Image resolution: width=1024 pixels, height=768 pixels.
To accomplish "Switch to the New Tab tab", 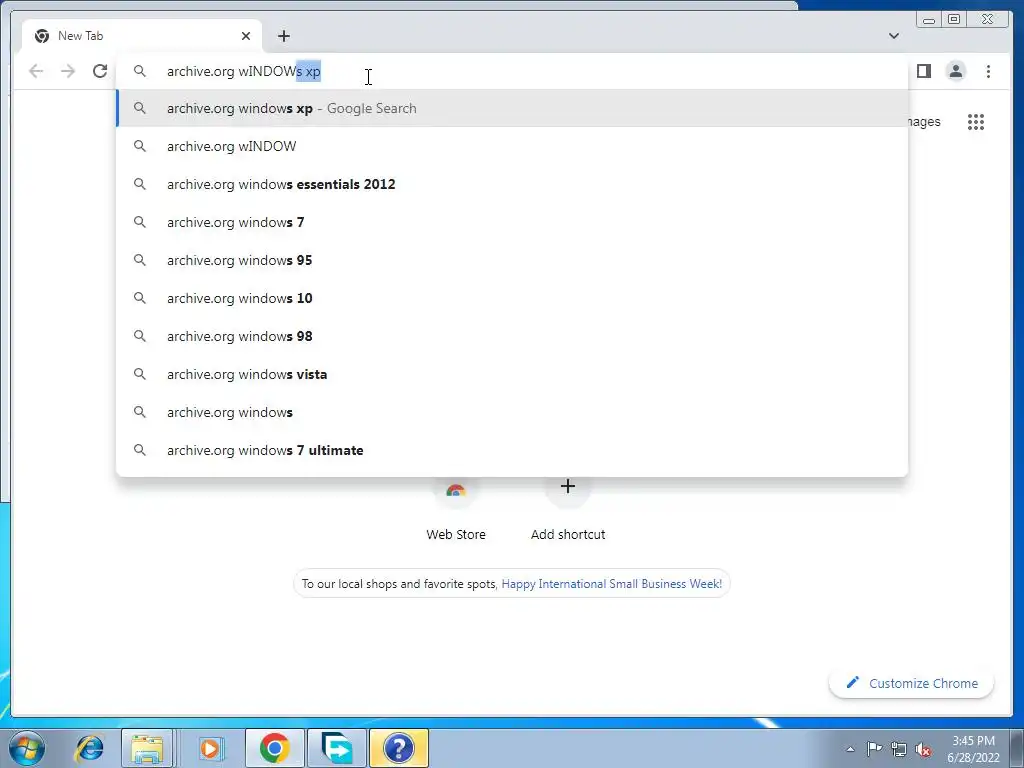I will pyautogui.click(x=142, y=36).
